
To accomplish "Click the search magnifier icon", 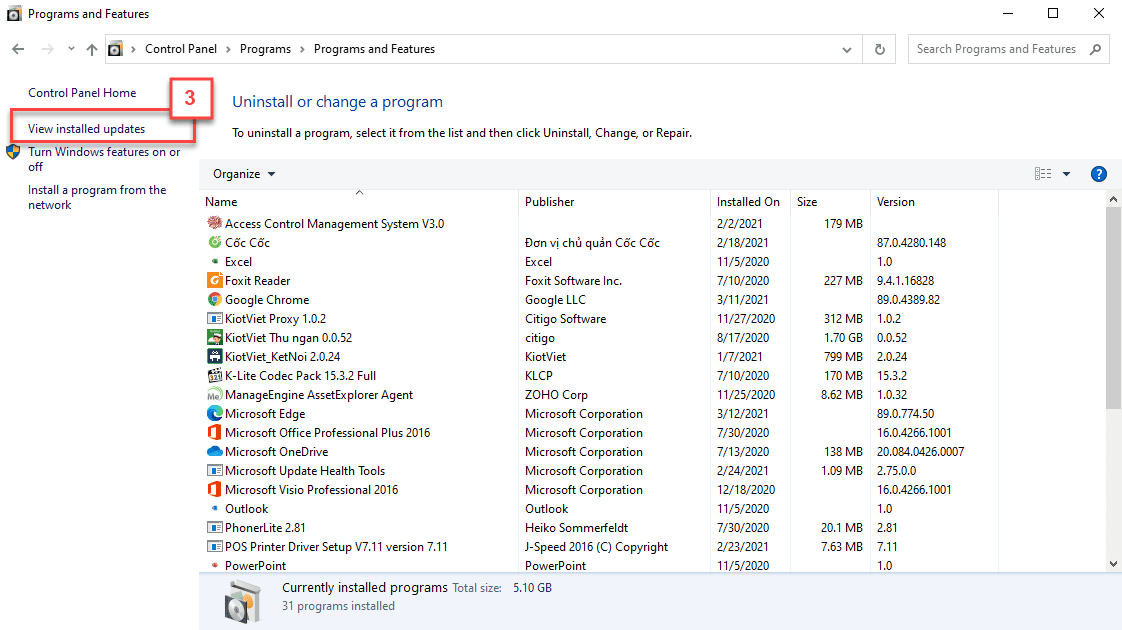I will (1095, 49).
